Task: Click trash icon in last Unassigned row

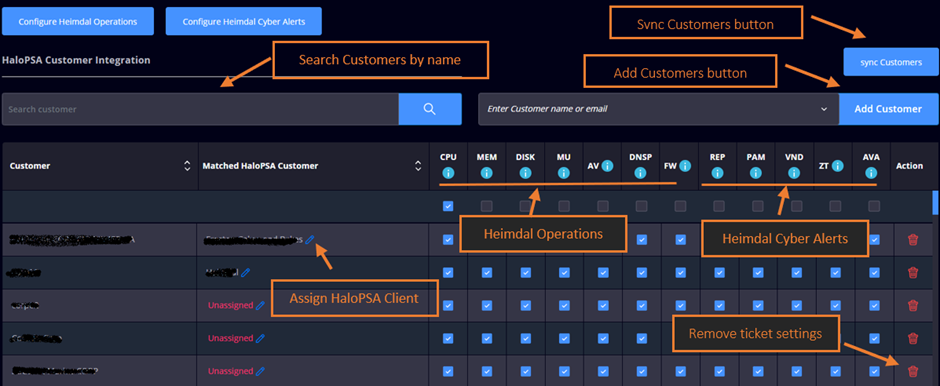Action: 913,372
